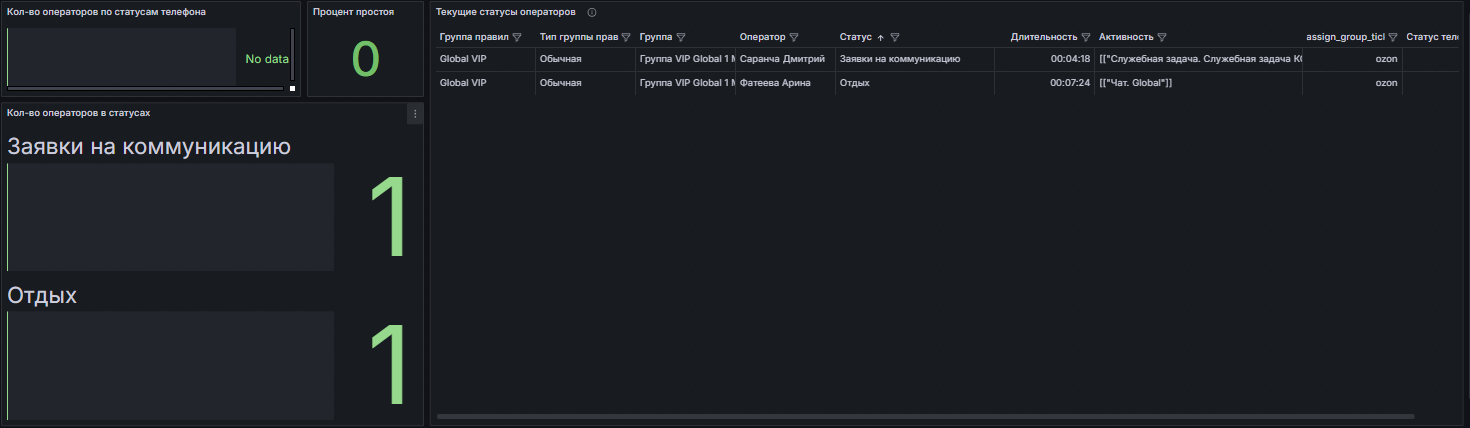Click the table's horizontal scrollbar
Viewport: 1470px width, 428px height.
pos(925,416)
